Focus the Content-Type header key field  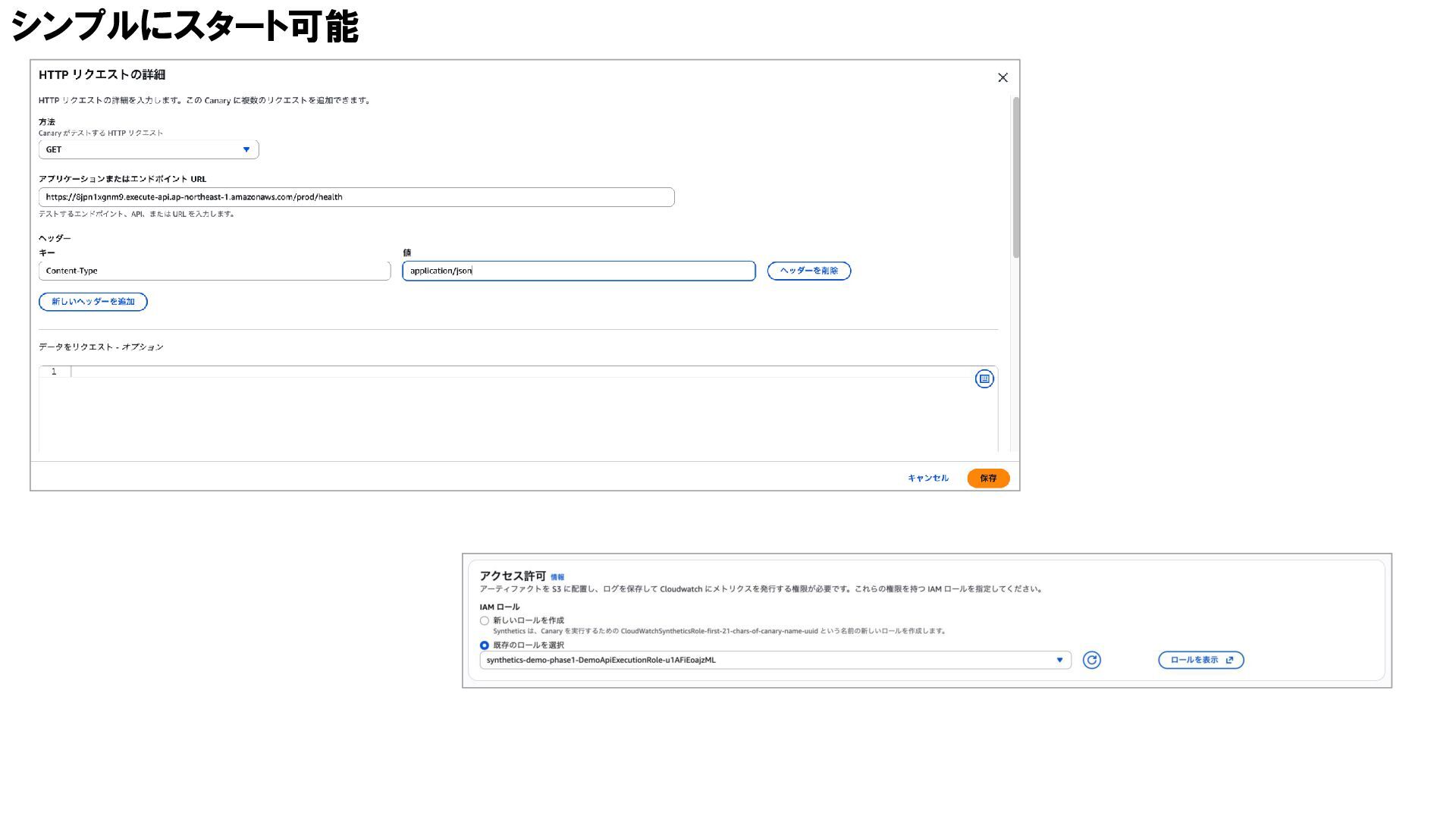(x=215, y=271)
